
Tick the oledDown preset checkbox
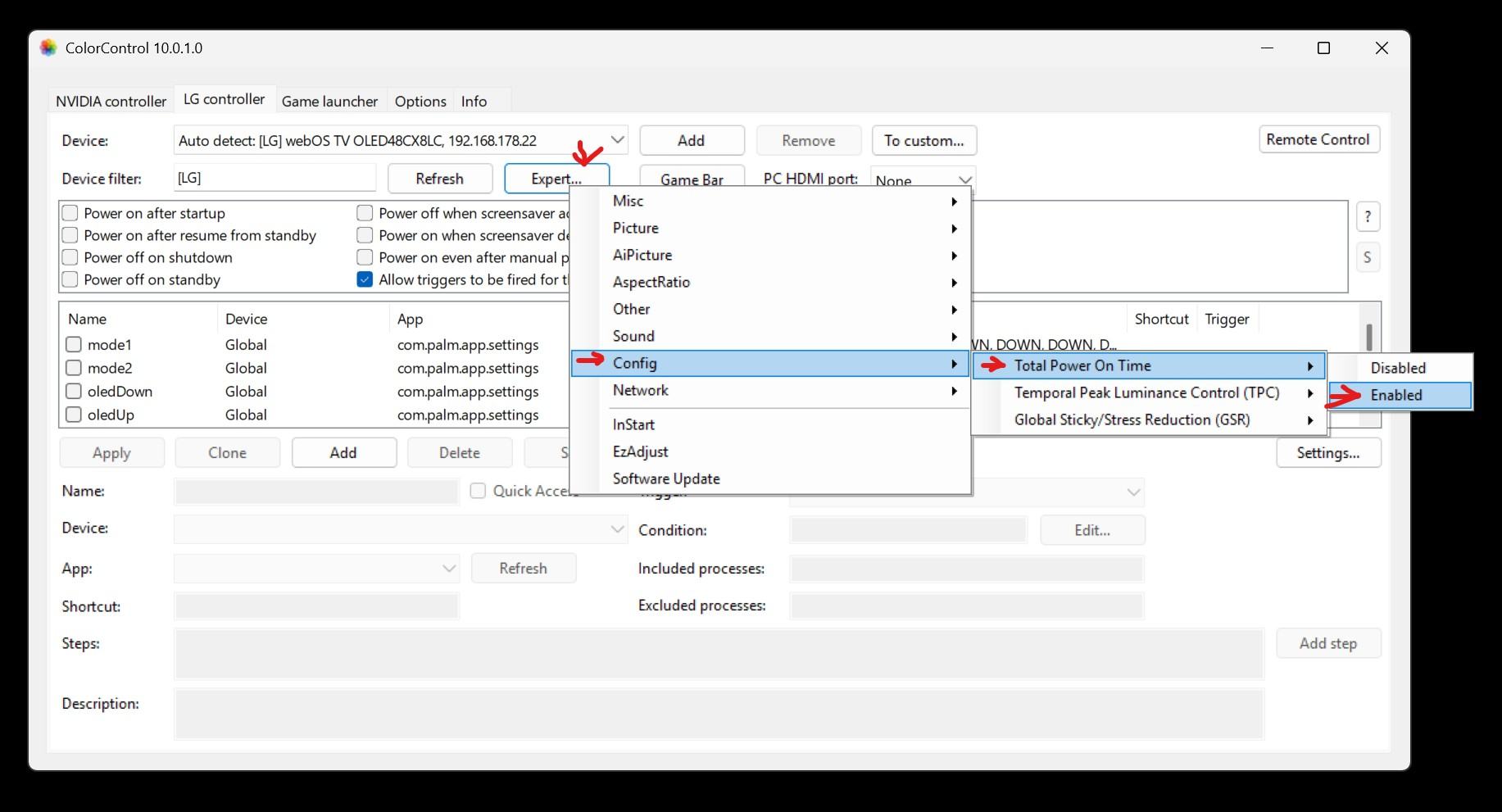coord(74,392)
